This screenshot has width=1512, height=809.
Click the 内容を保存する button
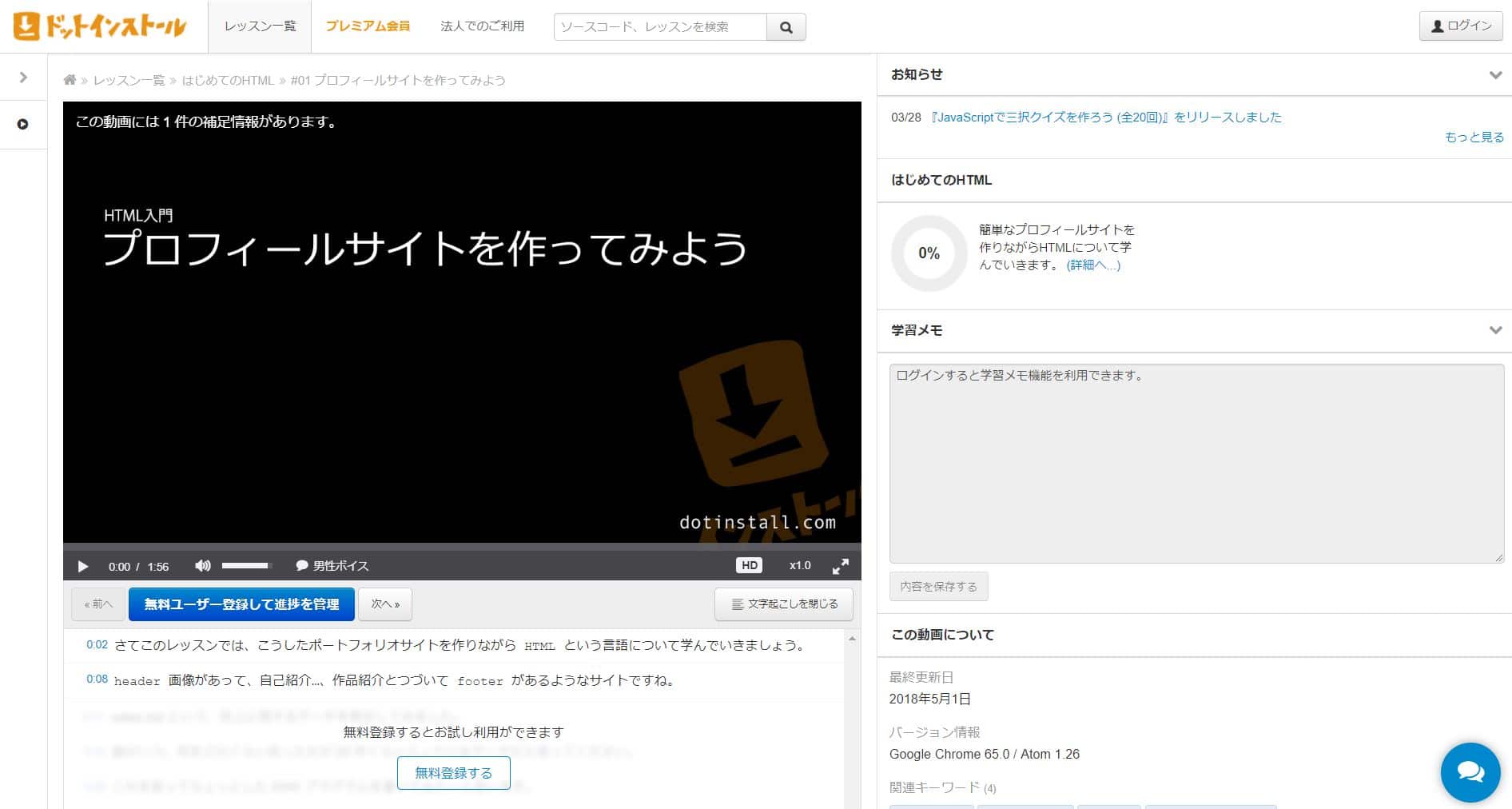[938, 587]
